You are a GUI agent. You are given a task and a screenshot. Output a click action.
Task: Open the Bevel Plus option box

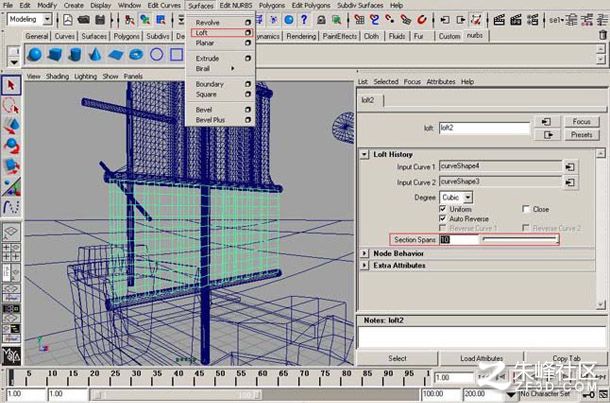248,120
